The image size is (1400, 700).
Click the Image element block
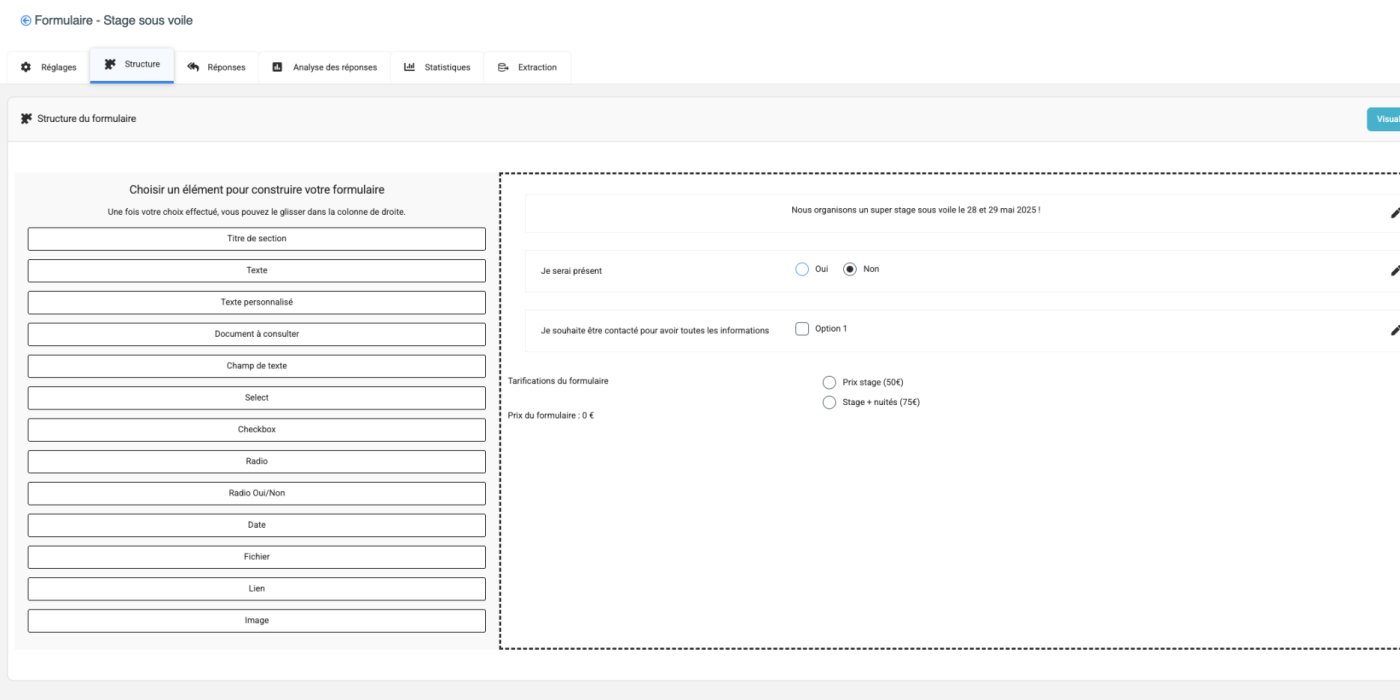(x=257, y=621)
